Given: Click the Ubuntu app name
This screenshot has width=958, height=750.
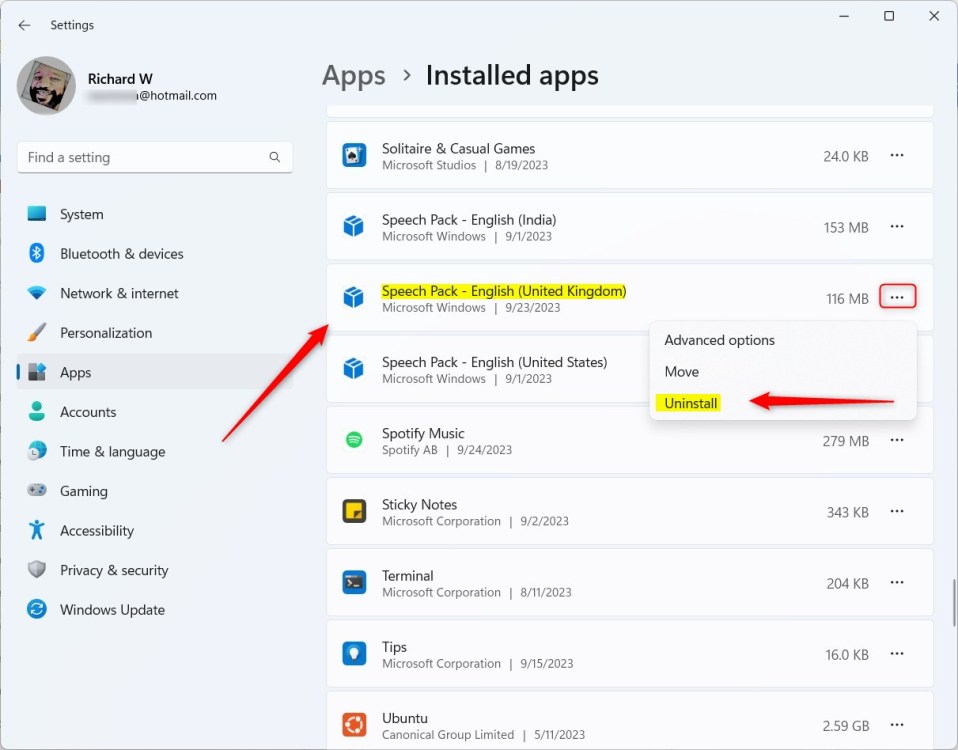Looking at the screenshot, I should point(404,718).
